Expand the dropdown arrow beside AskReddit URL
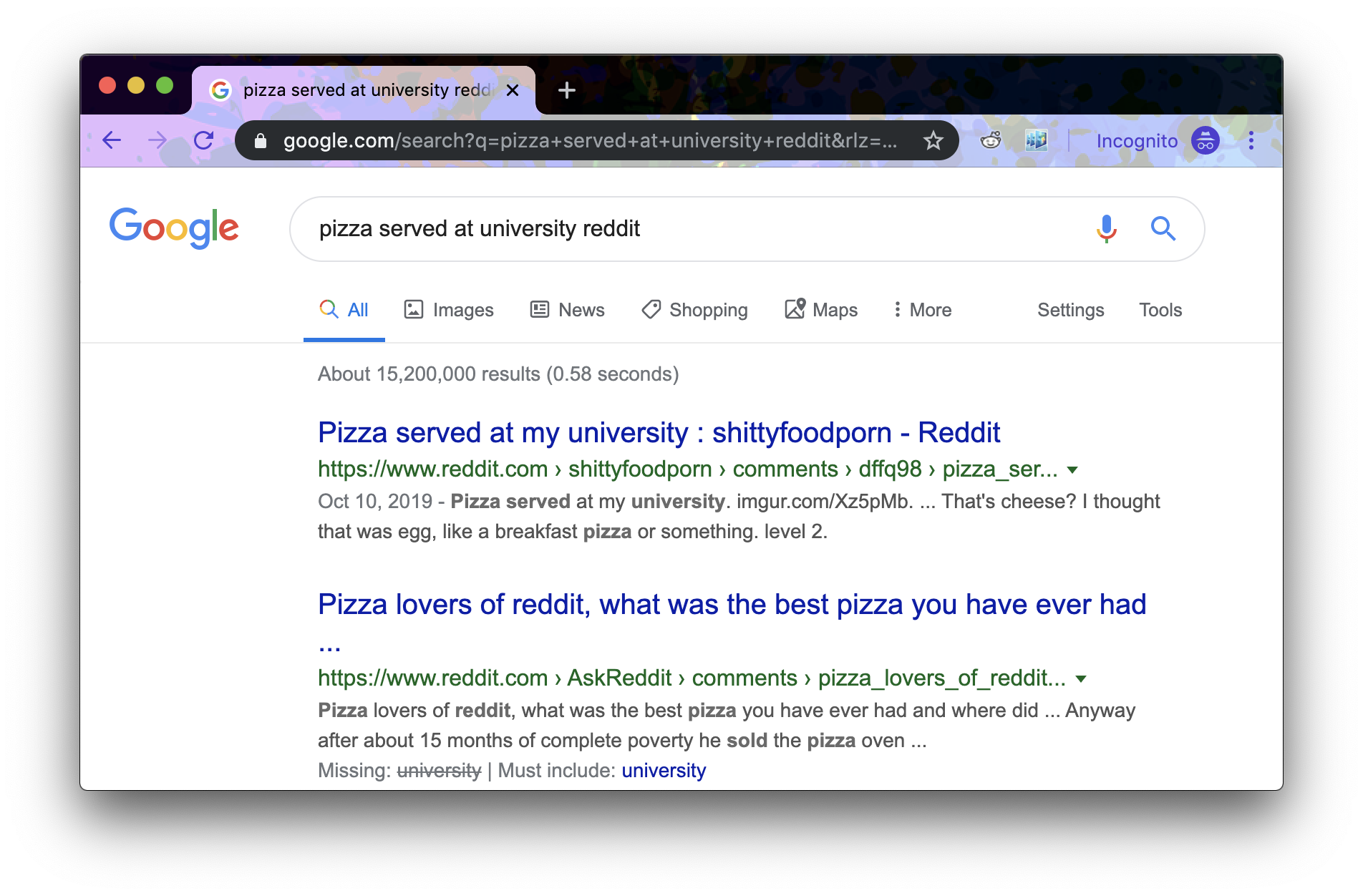This screenshot has width=1363, height=896. click(x=1081, y=679)
